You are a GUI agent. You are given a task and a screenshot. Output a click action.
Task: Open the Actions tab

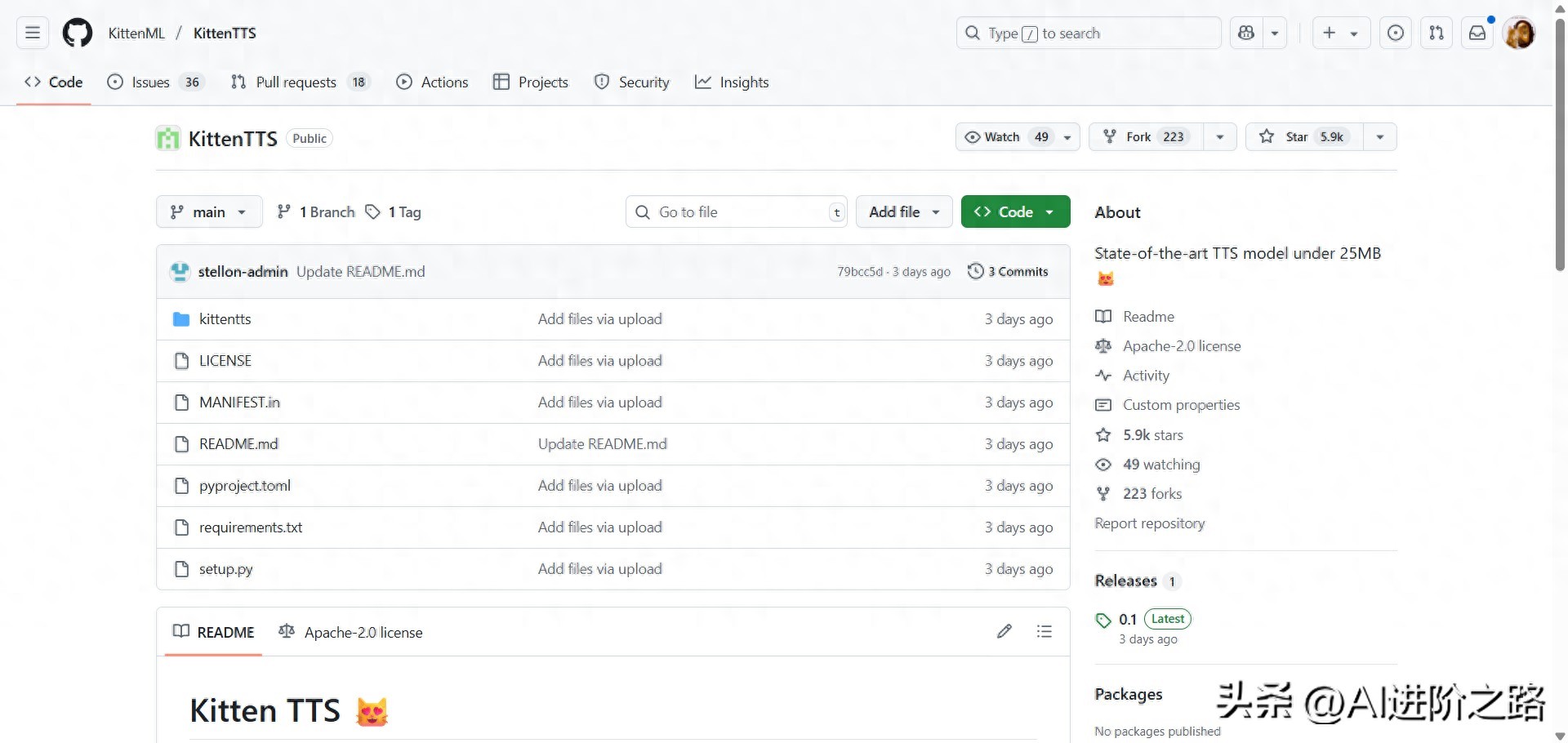coord(432,82)
